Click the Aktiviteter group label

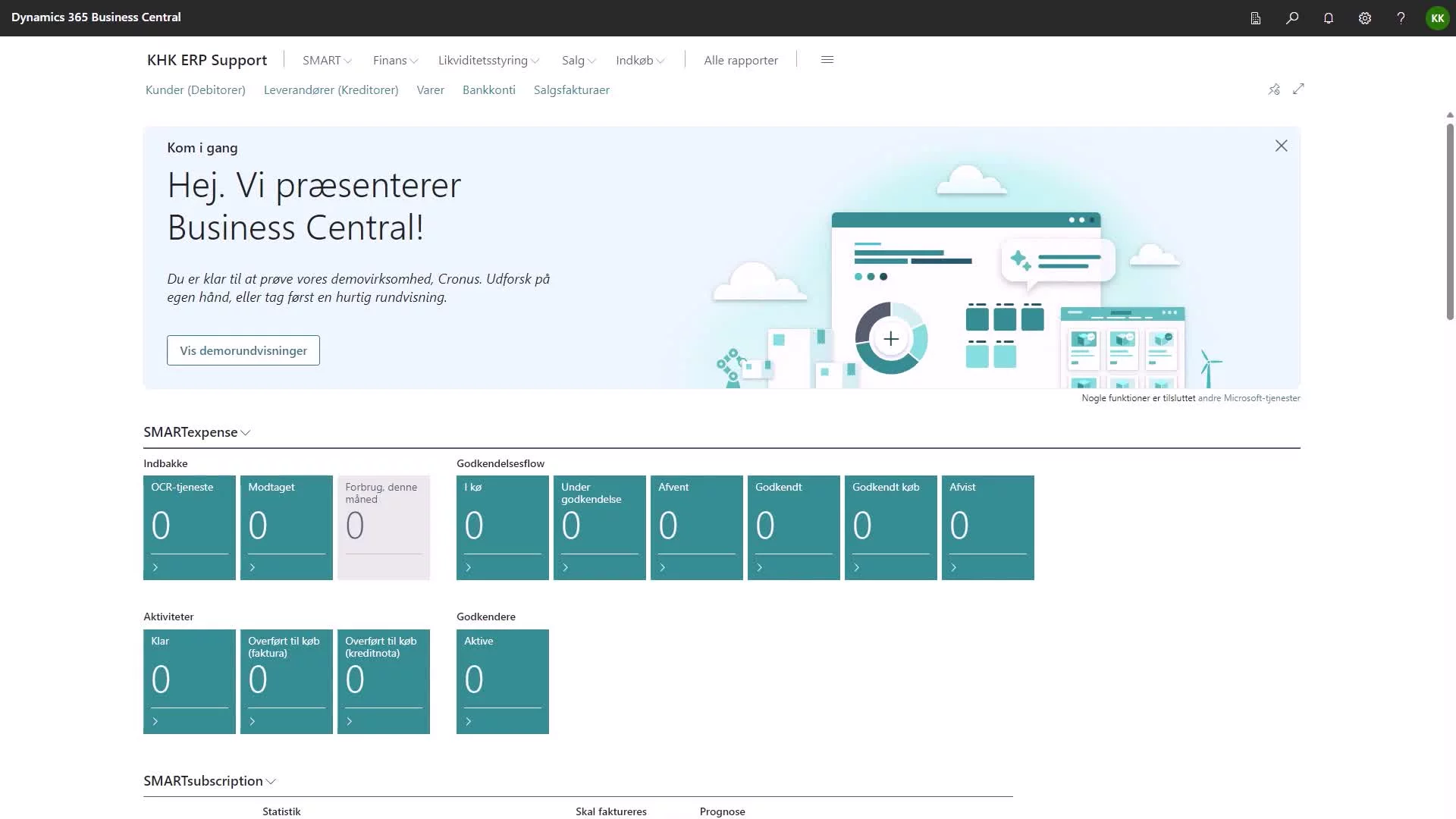point(168,617)
